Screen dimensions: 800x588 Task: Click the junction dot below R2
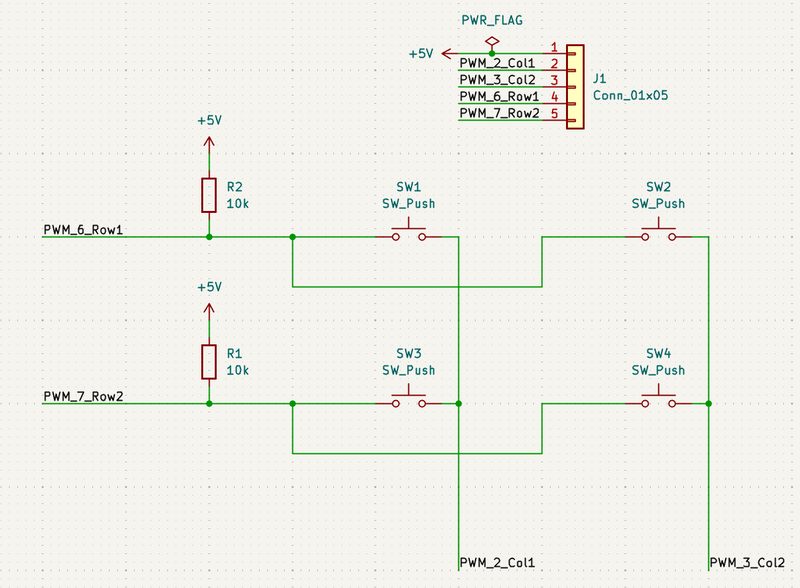coord(209,237)
